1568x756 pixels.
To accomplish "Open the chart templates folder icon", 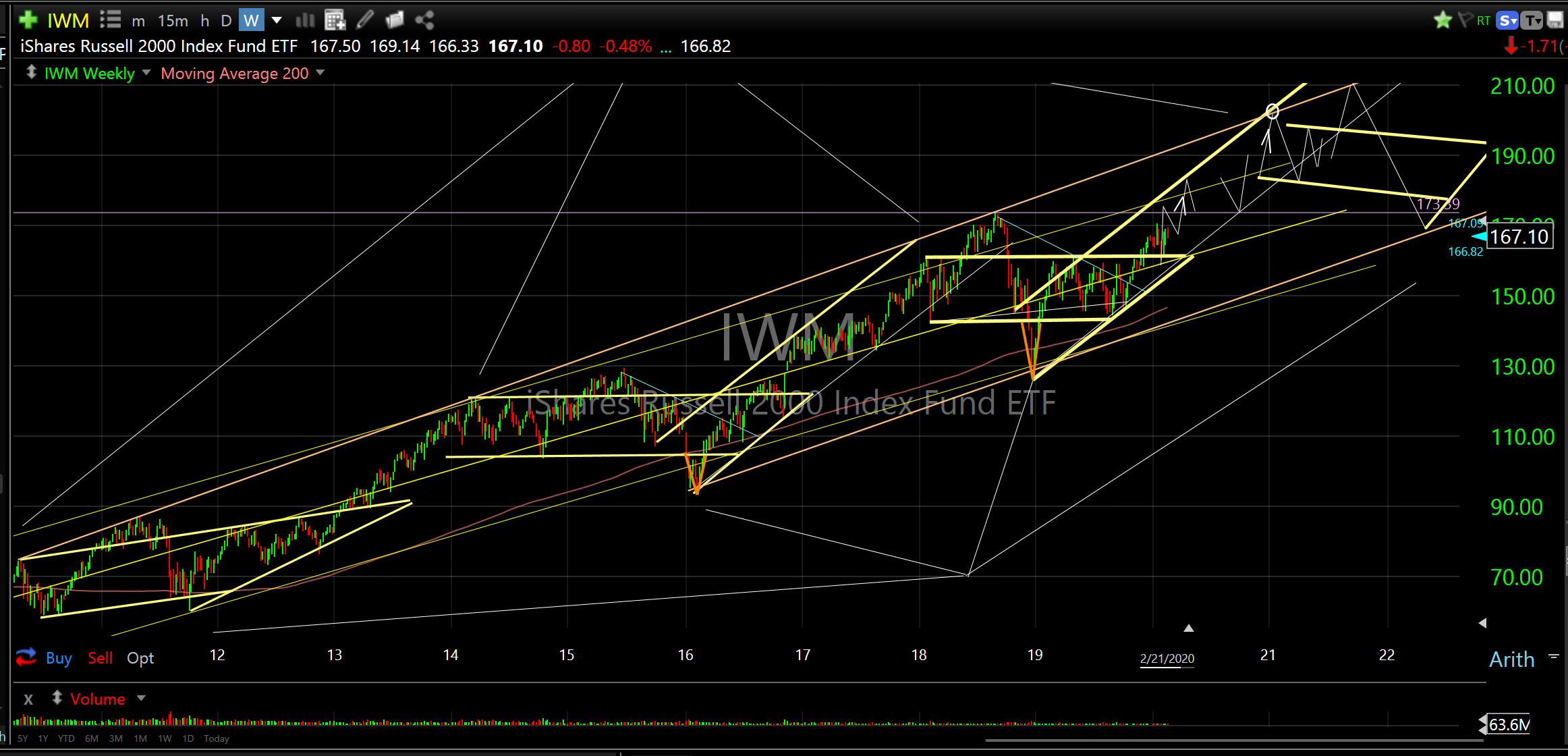I will (x=395, y=20).
